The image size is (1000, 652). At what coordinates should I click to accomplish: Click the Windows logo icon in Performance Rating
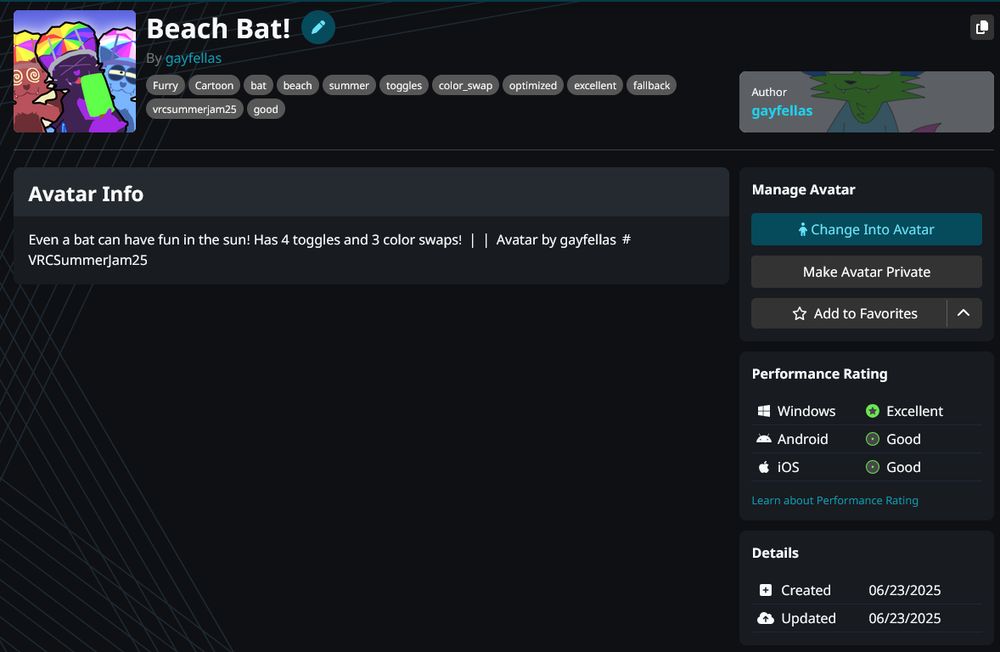pos(763,411)
